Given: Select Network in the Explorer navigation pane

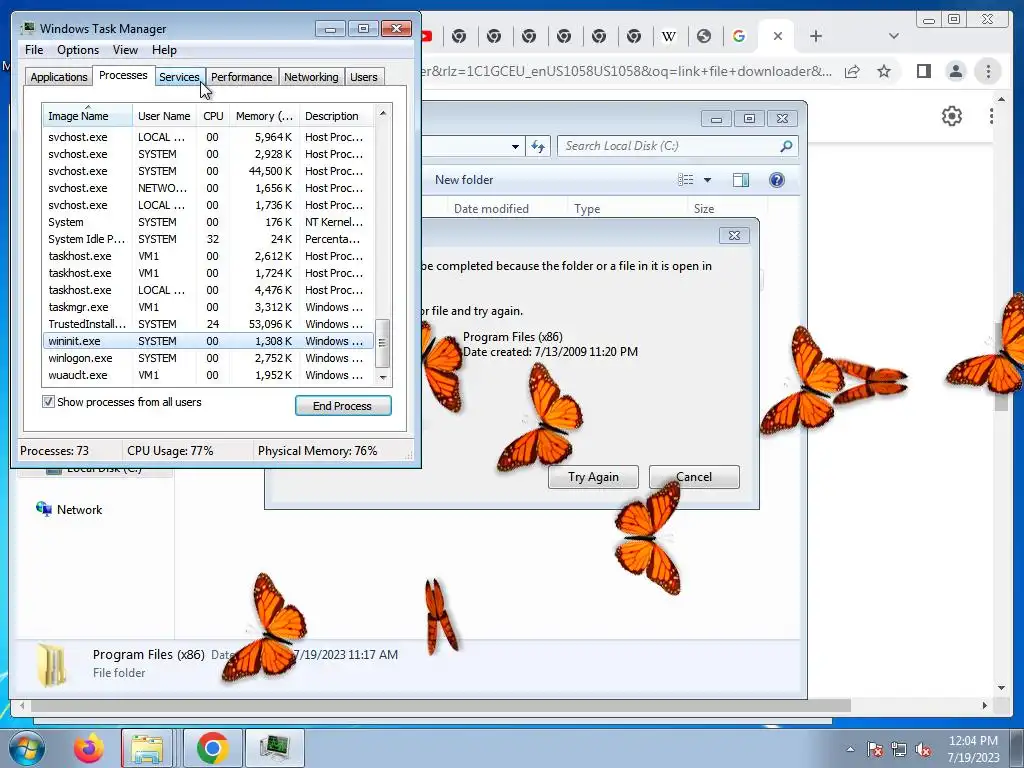Looking at the screenshot, I should [x=79, y=509].
